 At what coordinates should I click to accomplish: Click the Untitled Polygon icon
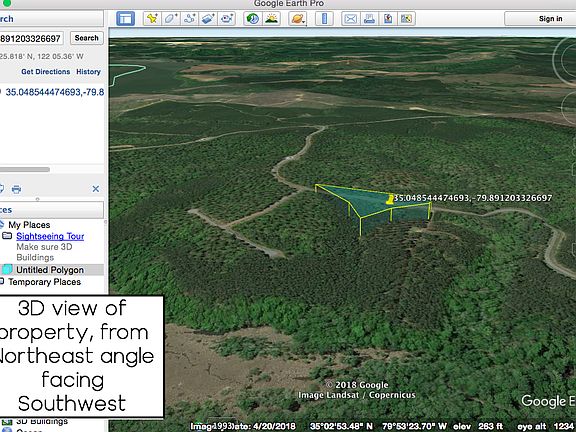[7, 270]
